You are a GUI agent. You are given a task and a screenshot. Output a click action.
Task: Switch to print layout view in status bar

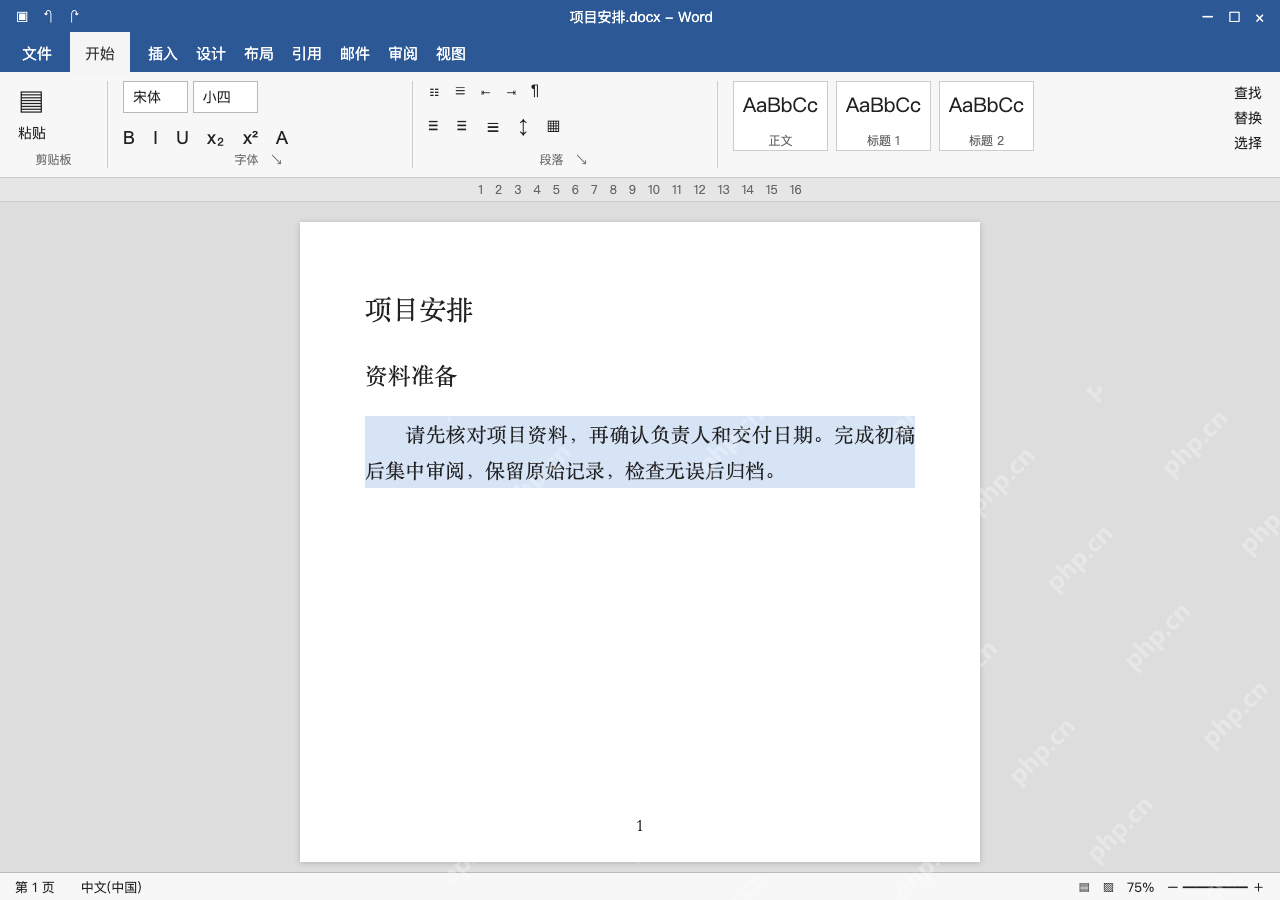point(1084,887)
